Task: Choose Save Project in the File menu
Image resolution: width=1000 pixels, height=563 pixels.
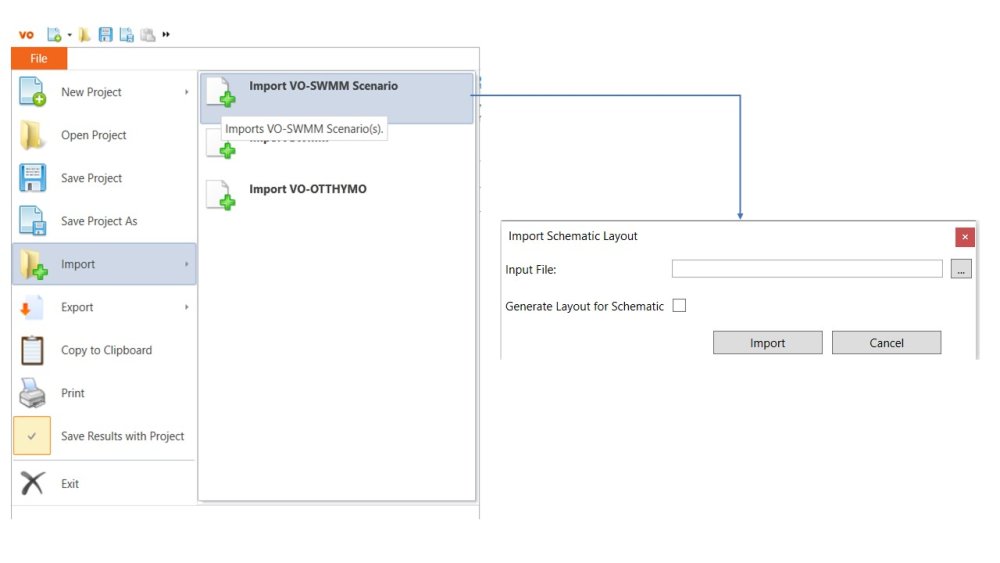Action: 104,178
